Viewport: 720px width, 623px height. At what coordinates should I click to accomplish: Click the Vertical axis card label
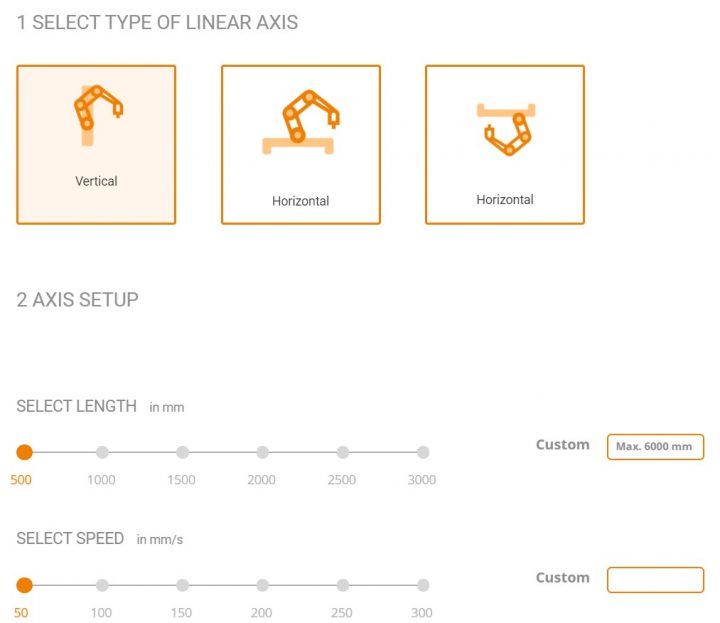pyautogui.click(x=96, y=181)
